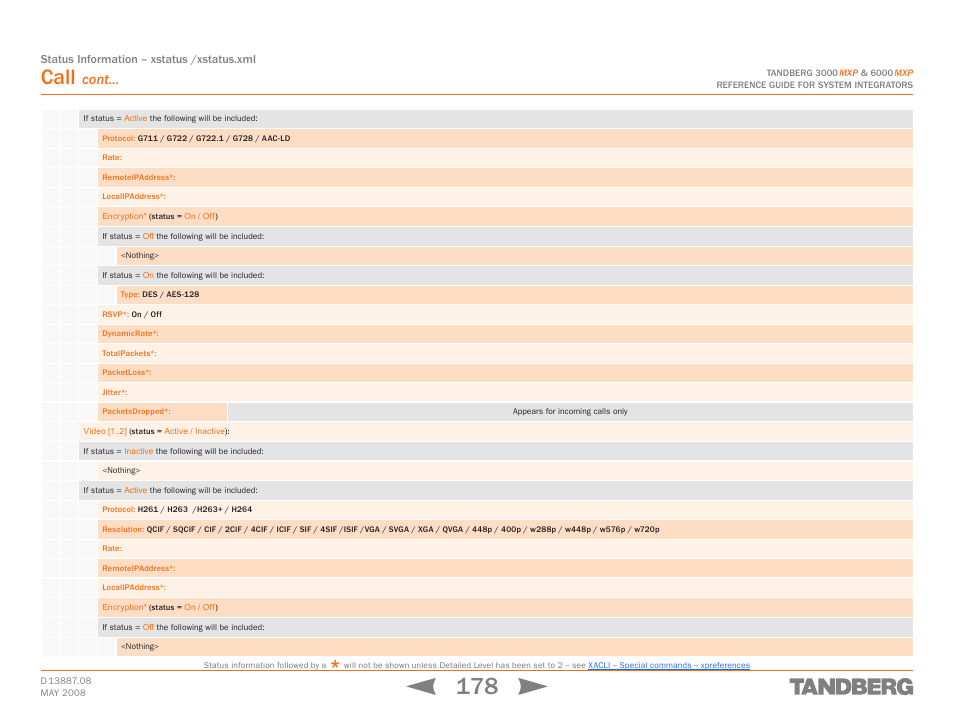Select video Protocol row with H261
The height and width of the screenshot is (718, 954).
point(505,509)
